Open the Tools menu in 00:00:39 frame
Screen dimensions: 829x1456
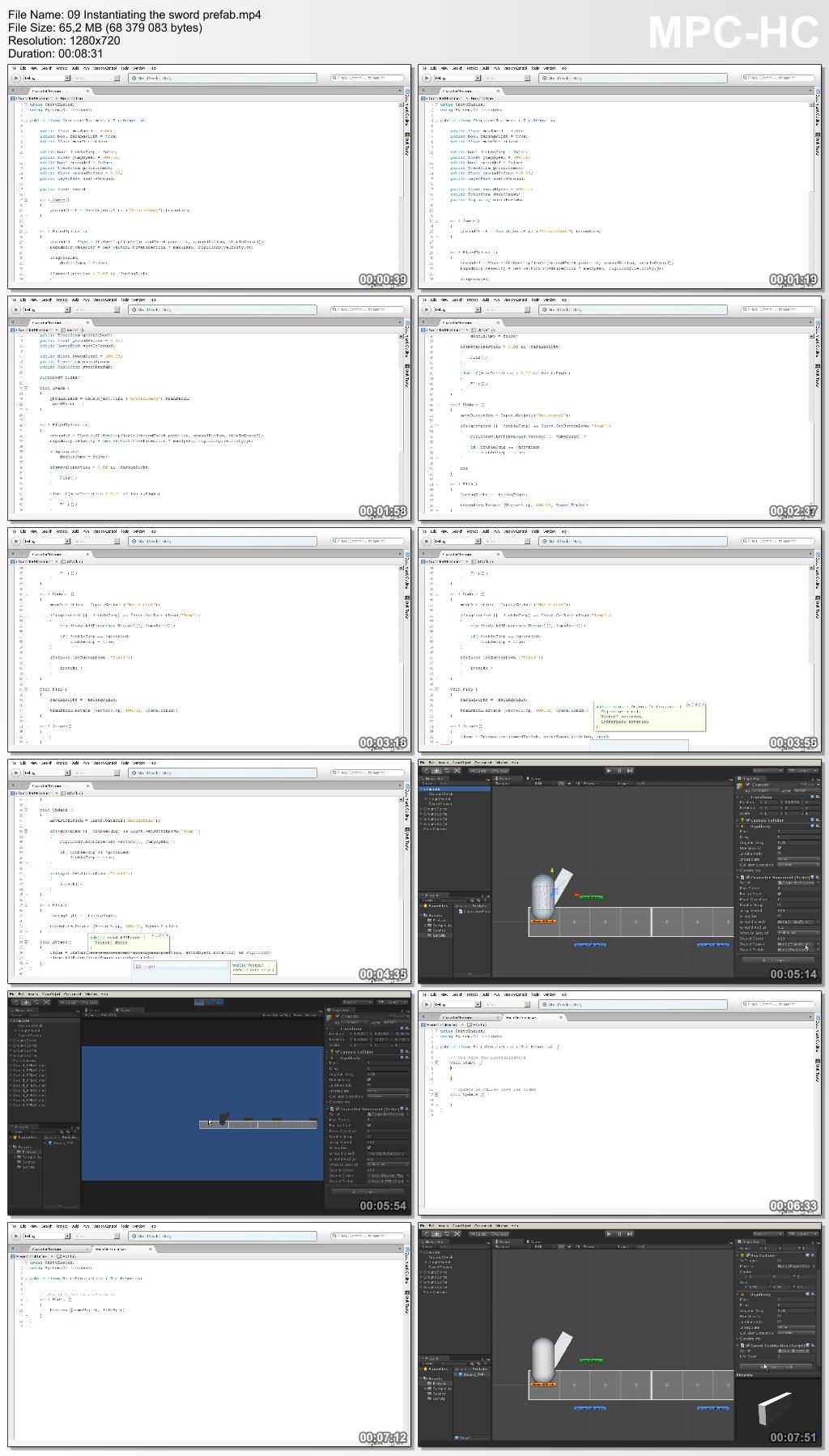click(124, 68)
